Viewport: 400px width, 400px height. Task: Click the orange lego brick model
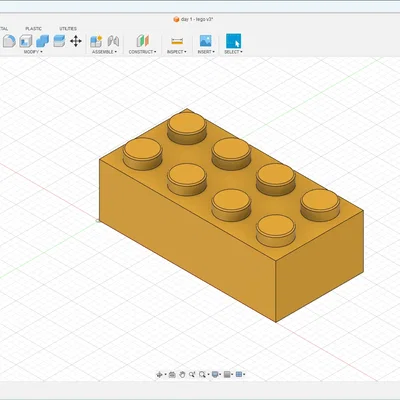231,215
